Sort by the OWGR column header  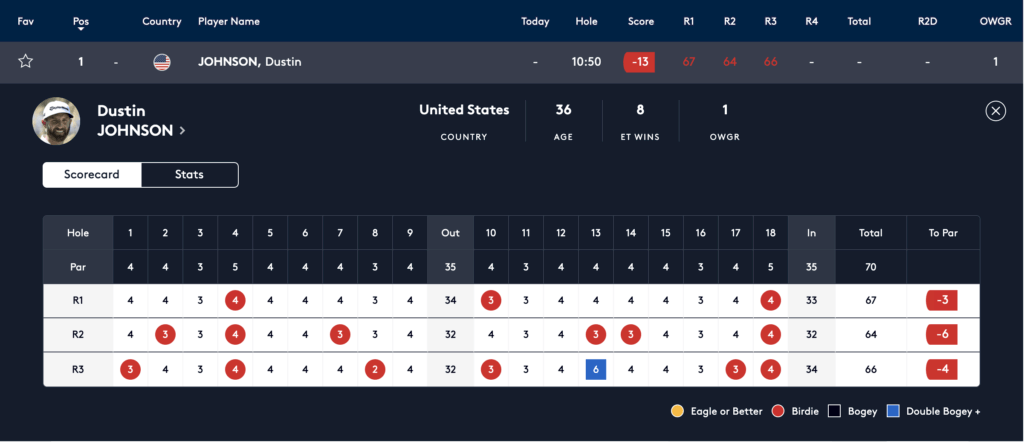995,21
